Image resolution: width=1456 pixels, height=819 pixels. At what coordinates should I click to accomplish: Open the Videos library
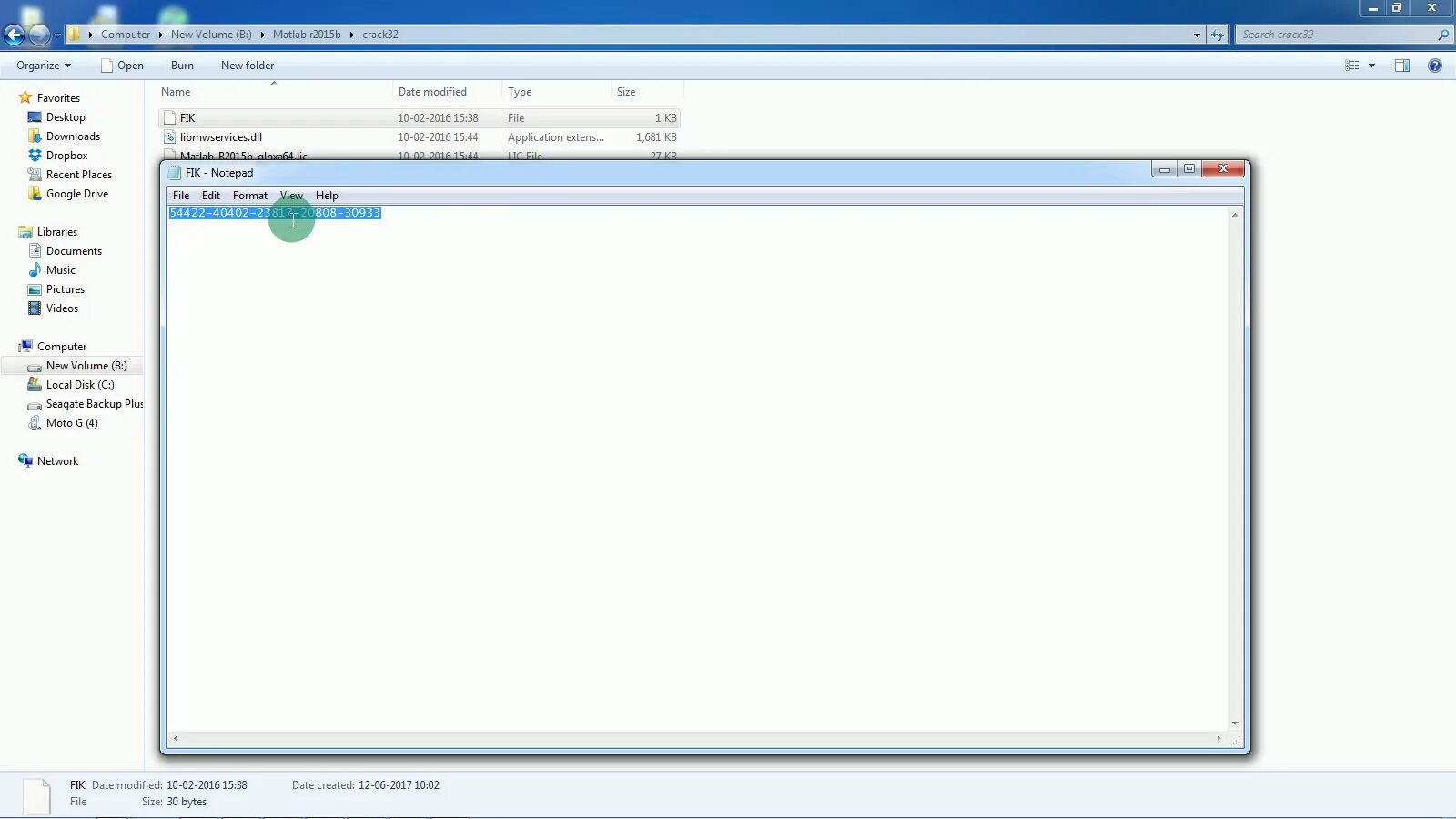pos(62,308)
